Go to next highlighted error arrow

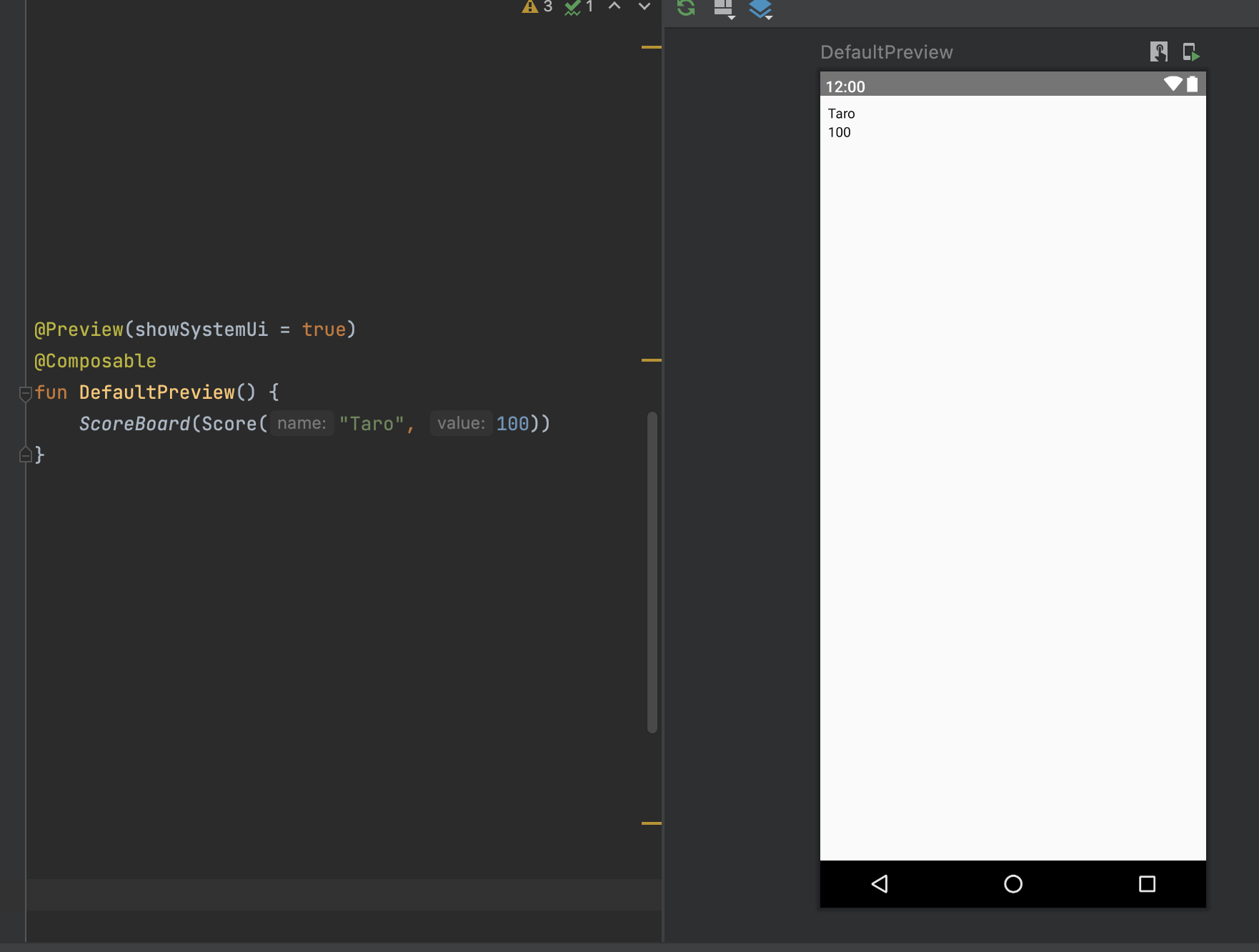[645, 6]
